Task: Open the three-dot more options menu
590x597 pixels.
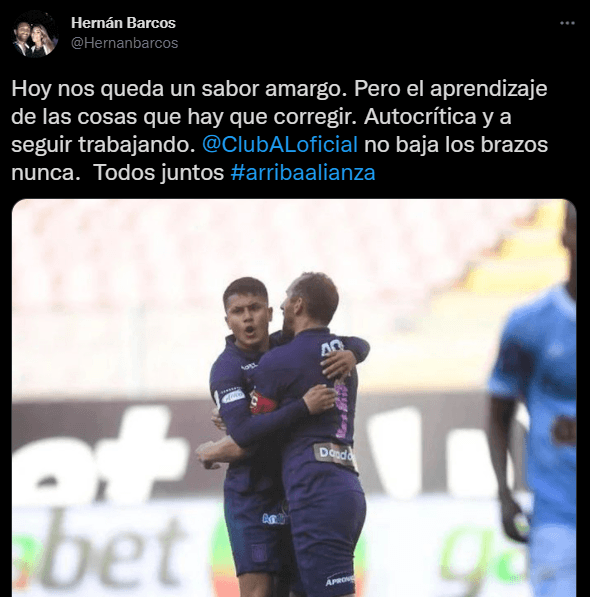Action: [567, 23]
